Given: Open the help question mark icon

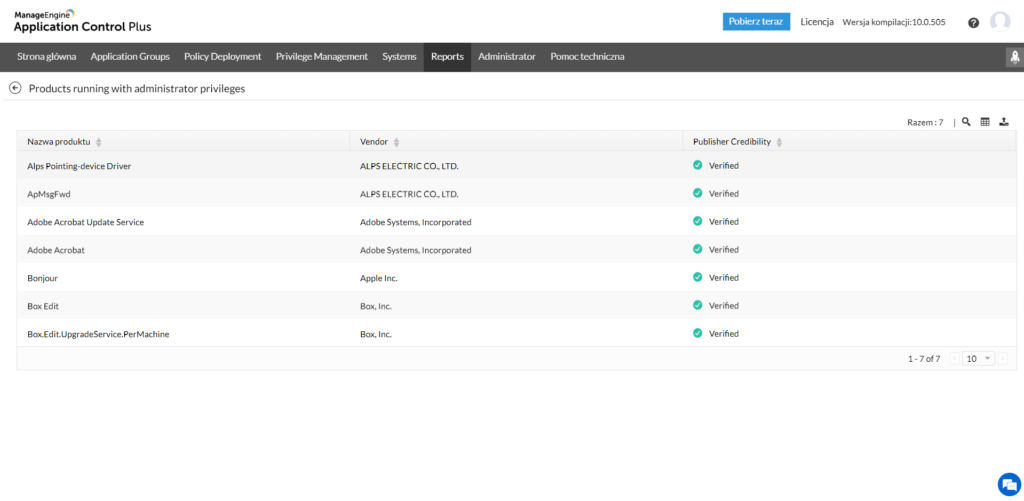Looking at the screenshot, I should tap(973, 22).
